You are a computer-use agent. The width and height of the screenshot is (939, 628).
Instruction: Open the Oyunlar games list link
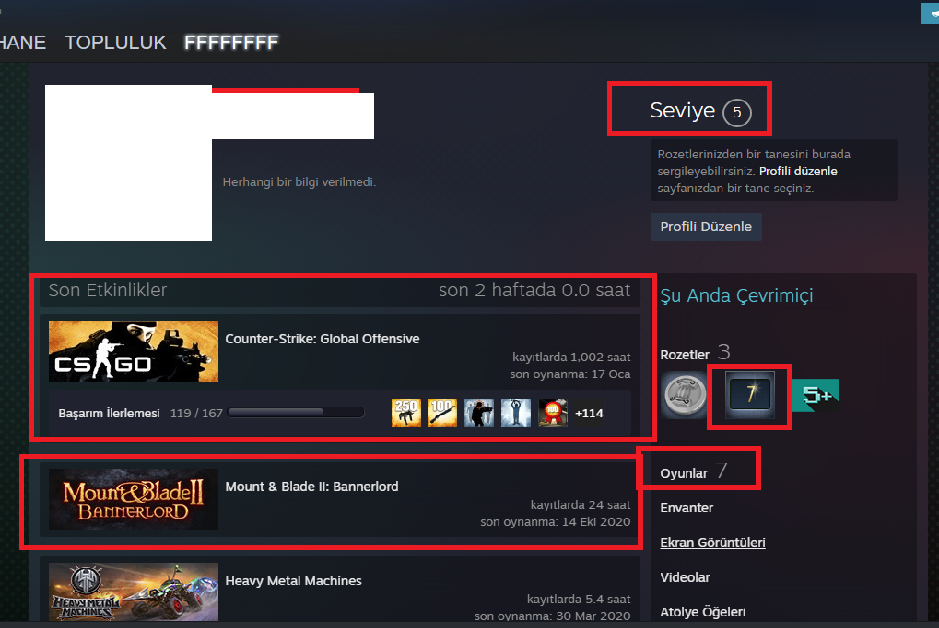(684, 474)
